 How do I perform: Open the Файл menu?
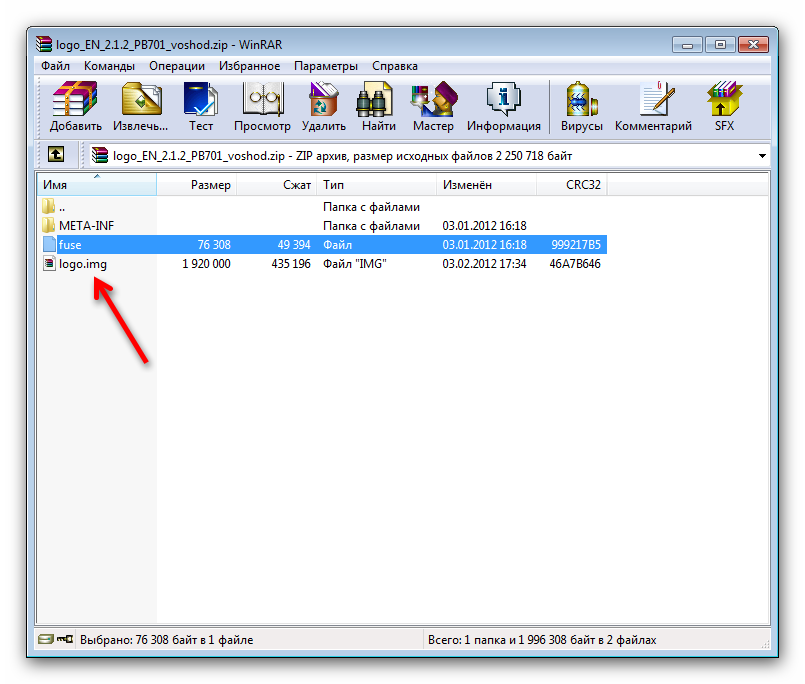(55, 66)
